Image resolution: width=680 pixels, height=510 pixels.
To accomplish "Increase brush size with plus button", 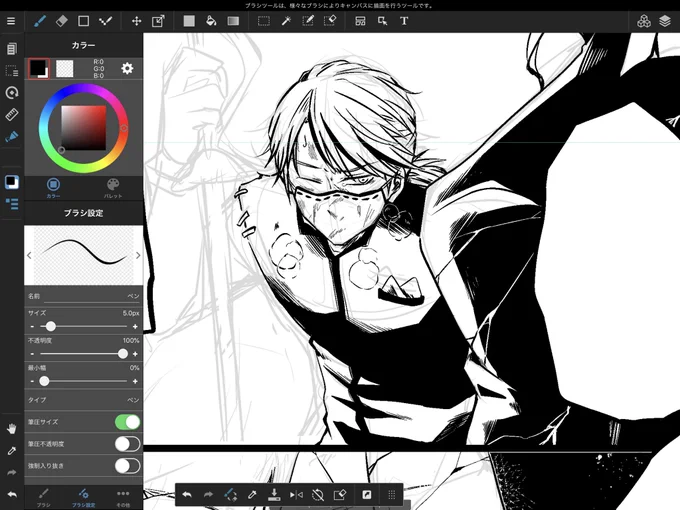I will [x=135, y=326].
